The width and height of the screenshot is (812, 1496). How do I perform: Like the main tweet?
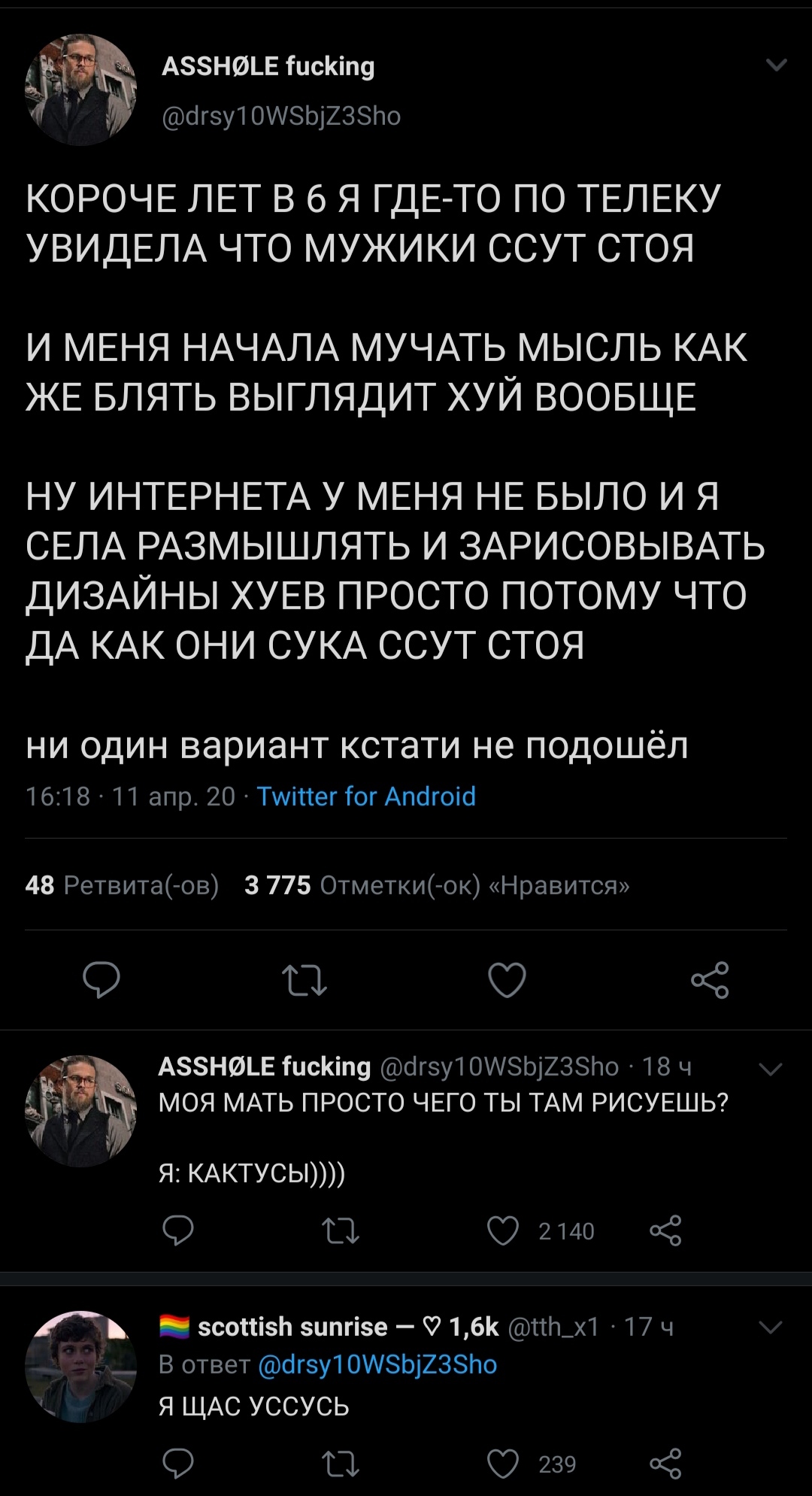[507, 980]
